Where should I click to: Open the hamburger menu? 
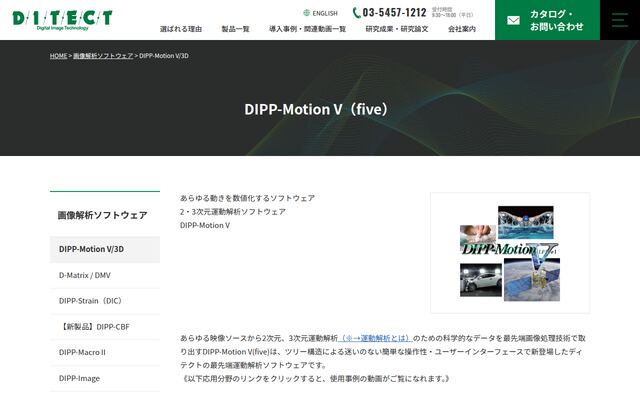[620, 20]
